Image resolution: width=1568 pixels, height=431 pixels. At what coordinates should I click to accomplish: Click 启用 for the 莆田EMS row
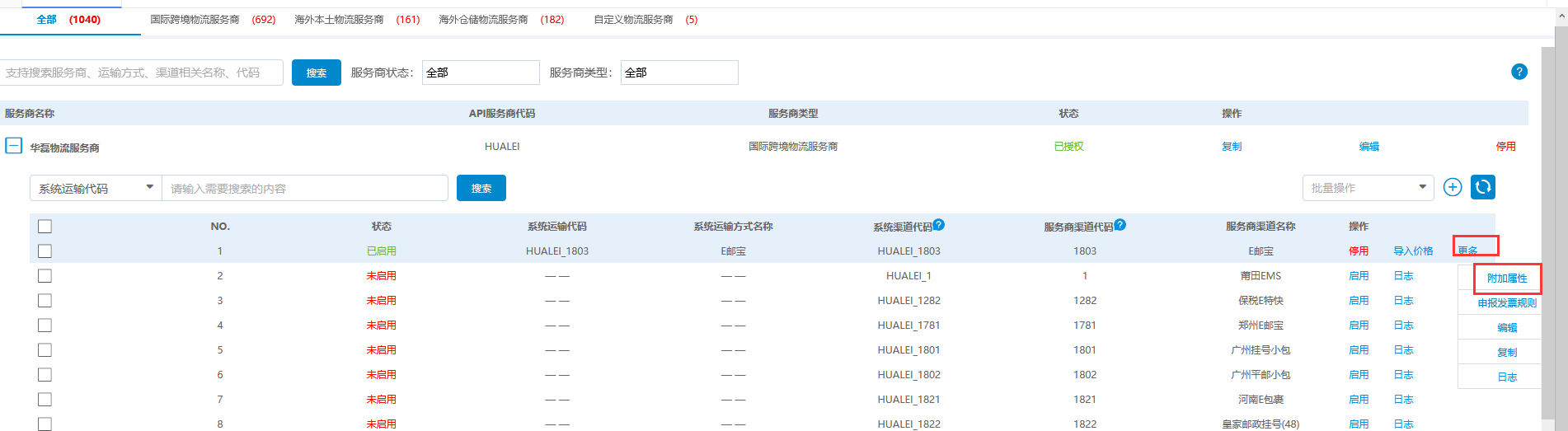(1358, 276)
